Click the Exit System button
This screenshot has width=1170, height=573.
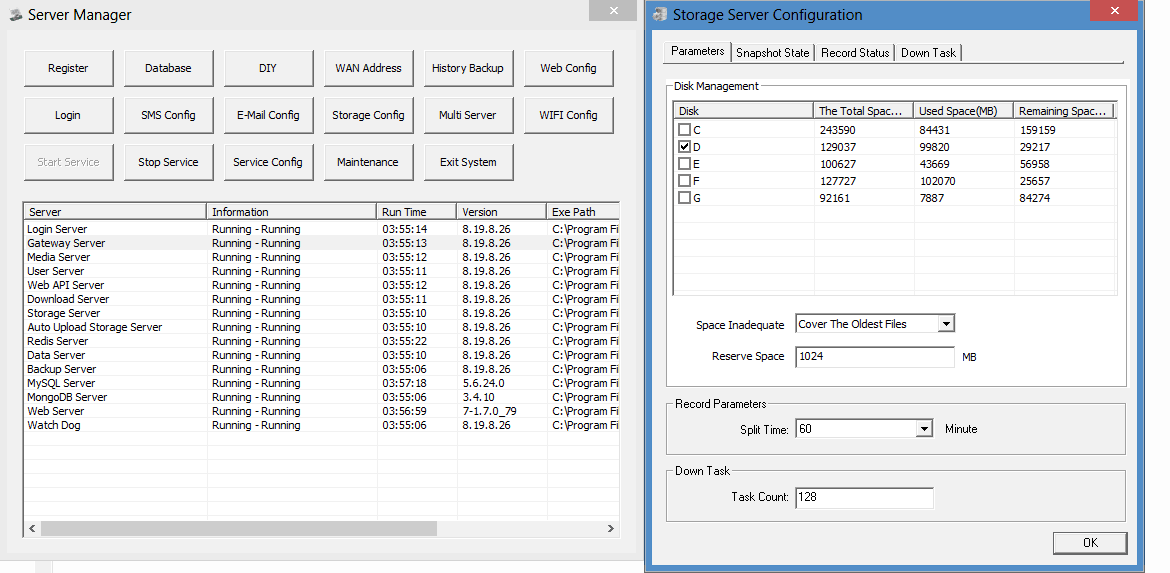point(469,162)
